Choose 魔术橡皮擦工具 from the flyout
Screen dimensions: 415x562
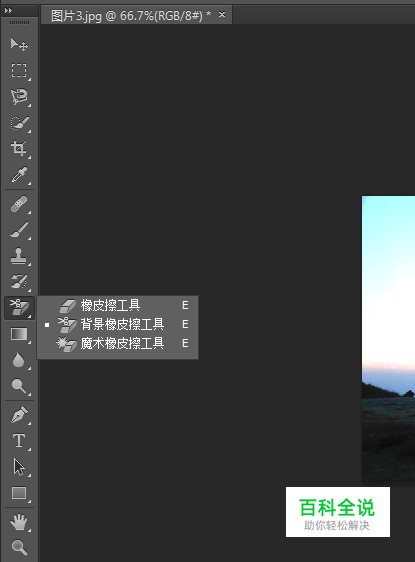118,343
